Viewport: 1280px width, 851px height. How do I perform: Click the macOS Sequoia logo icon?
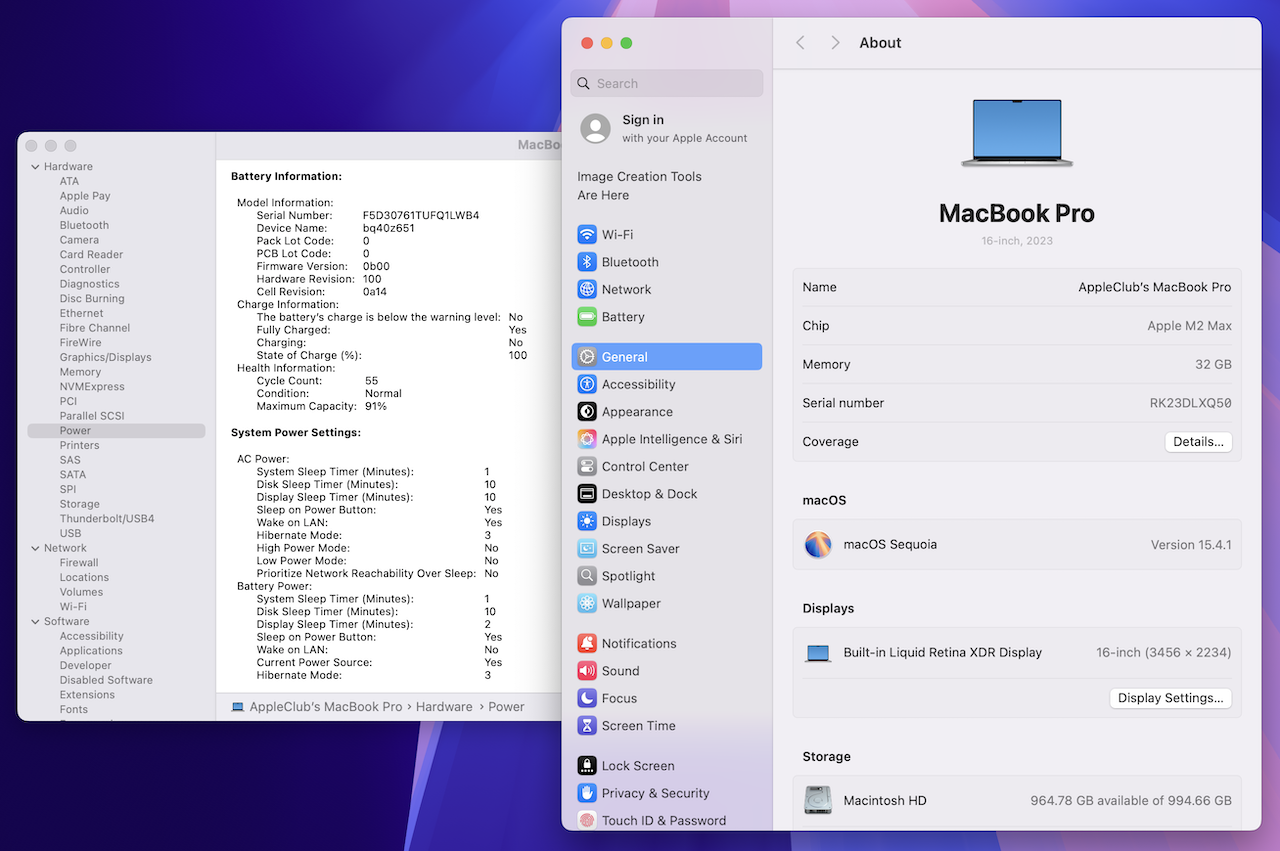(818, 545)
